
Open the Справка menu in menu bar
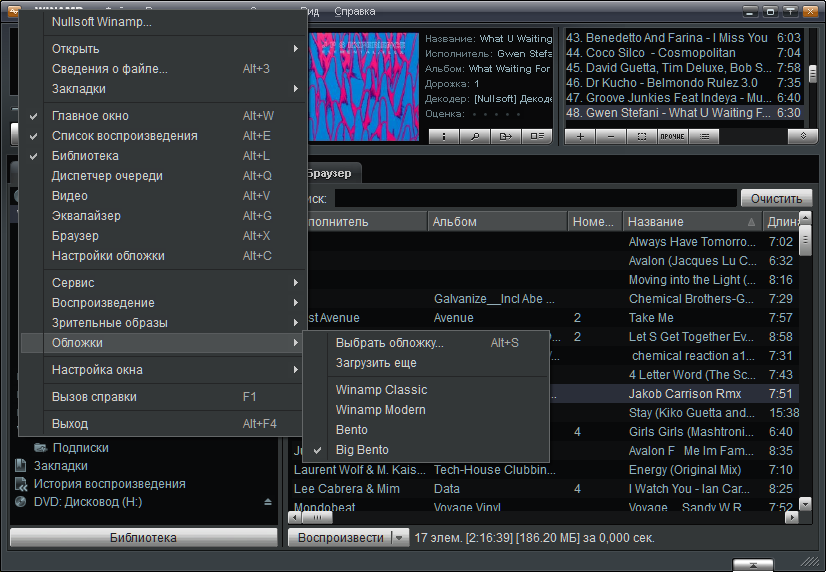354,11
